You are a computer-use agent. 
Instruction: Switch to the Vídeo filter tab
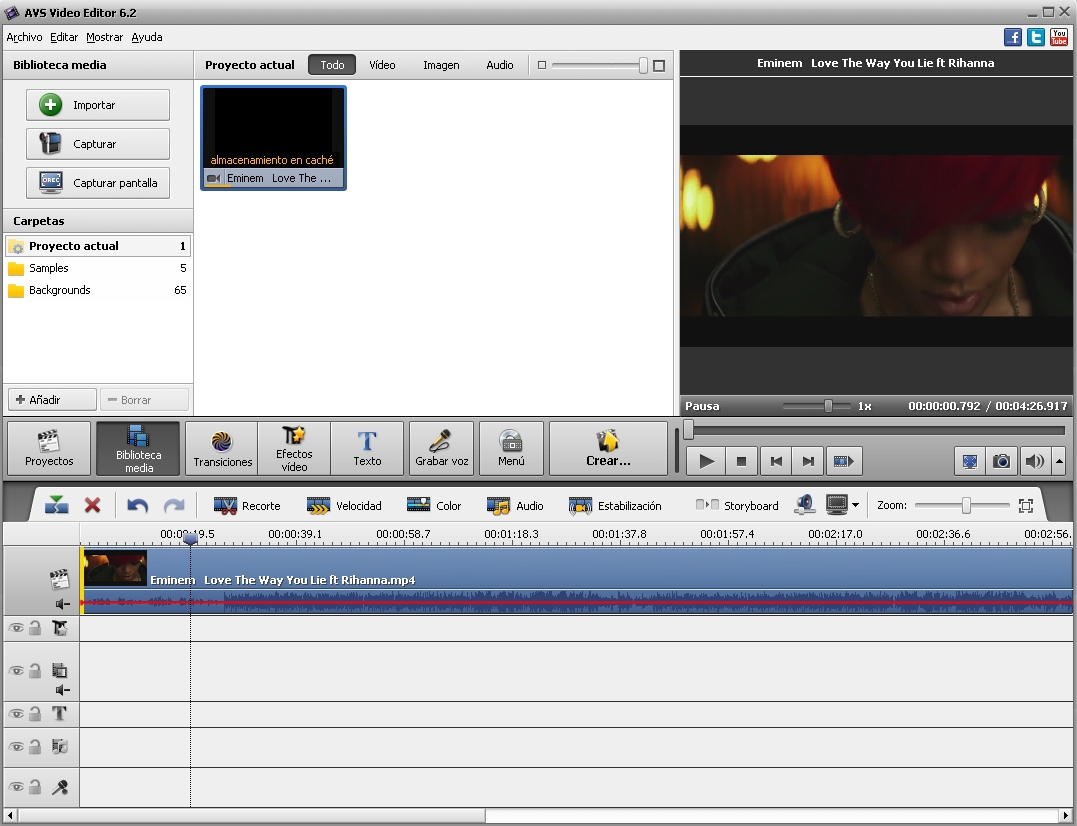point(382,65)
